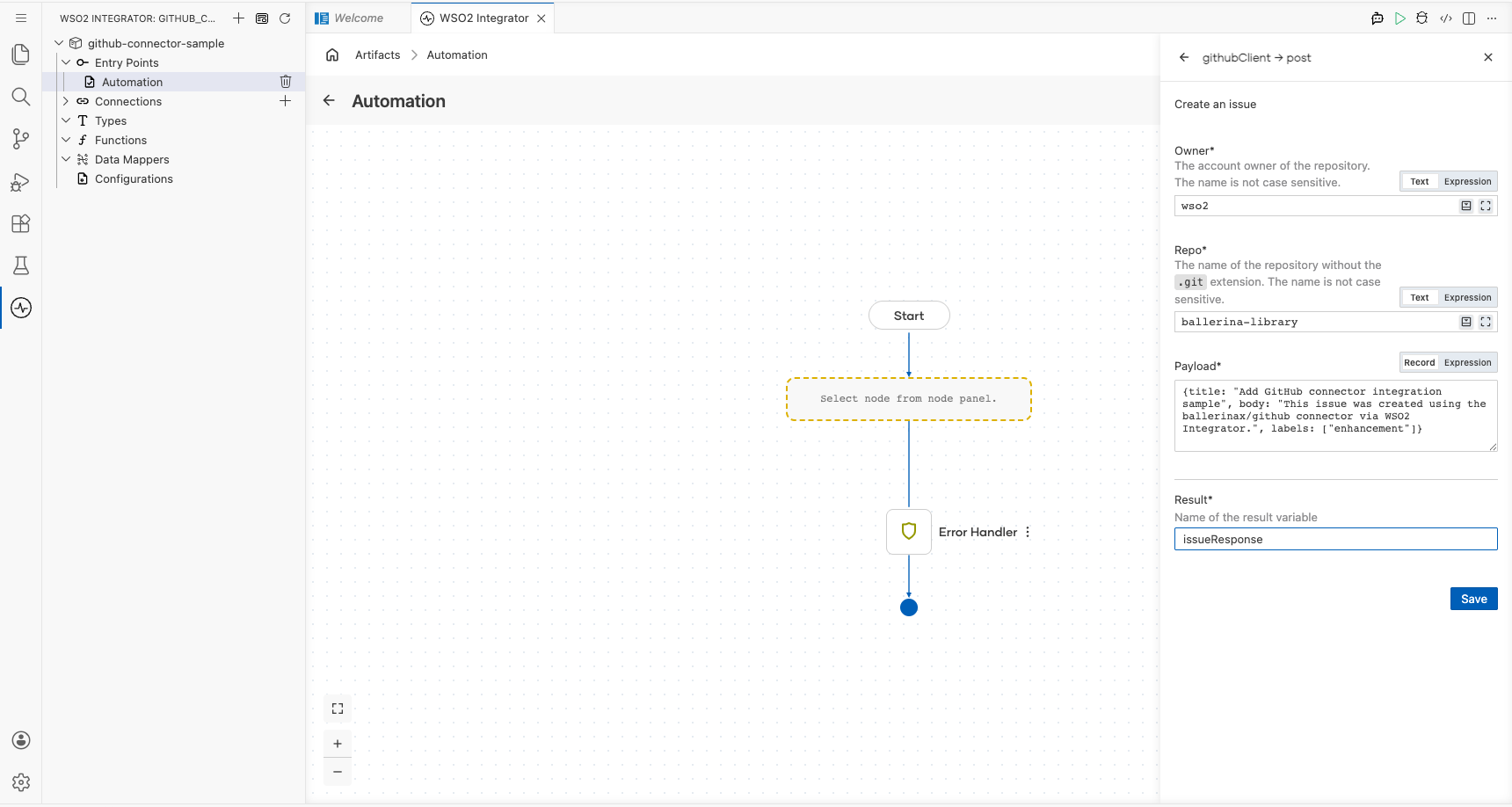Switch Repo field to Text mode
The height and width of the screenshot is (807, 1512).
[1420, 297]
